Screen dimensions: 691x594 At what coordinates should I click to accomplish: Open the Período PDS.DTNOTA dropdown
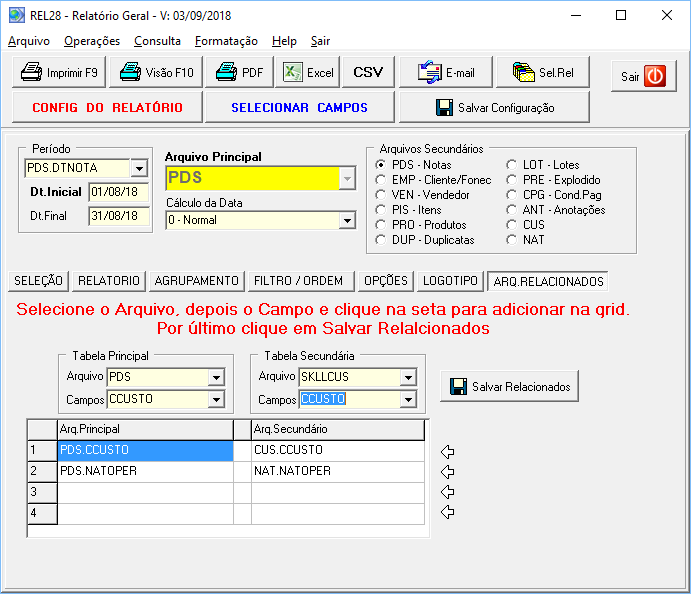[139, 168]
